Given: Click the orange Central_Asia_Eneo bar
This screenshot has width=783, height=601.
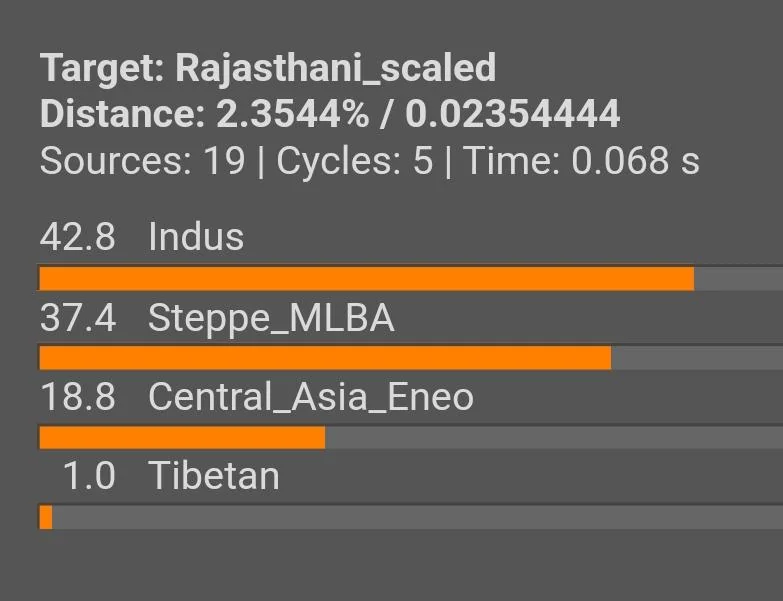Looking at the screenshot, I should coord(182,438).
